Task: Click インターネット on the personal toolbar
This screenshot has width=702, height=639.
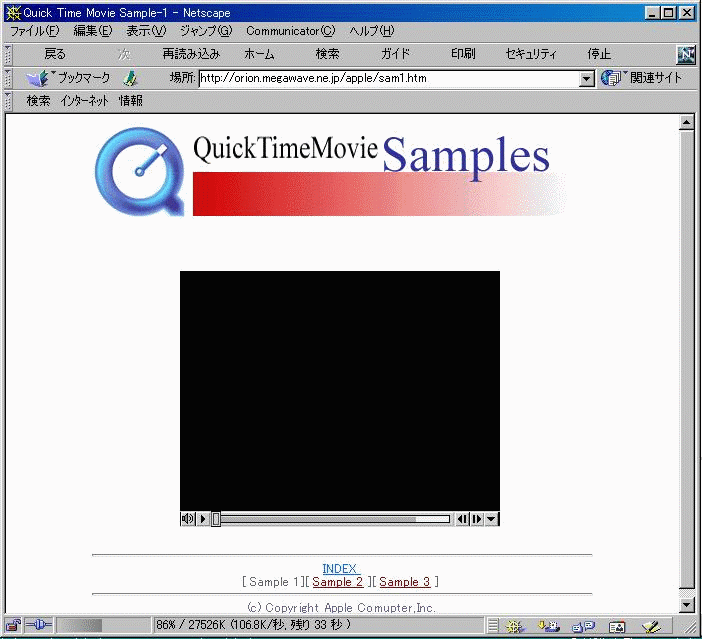Action: pyautogui.click(x=84, y=101)
